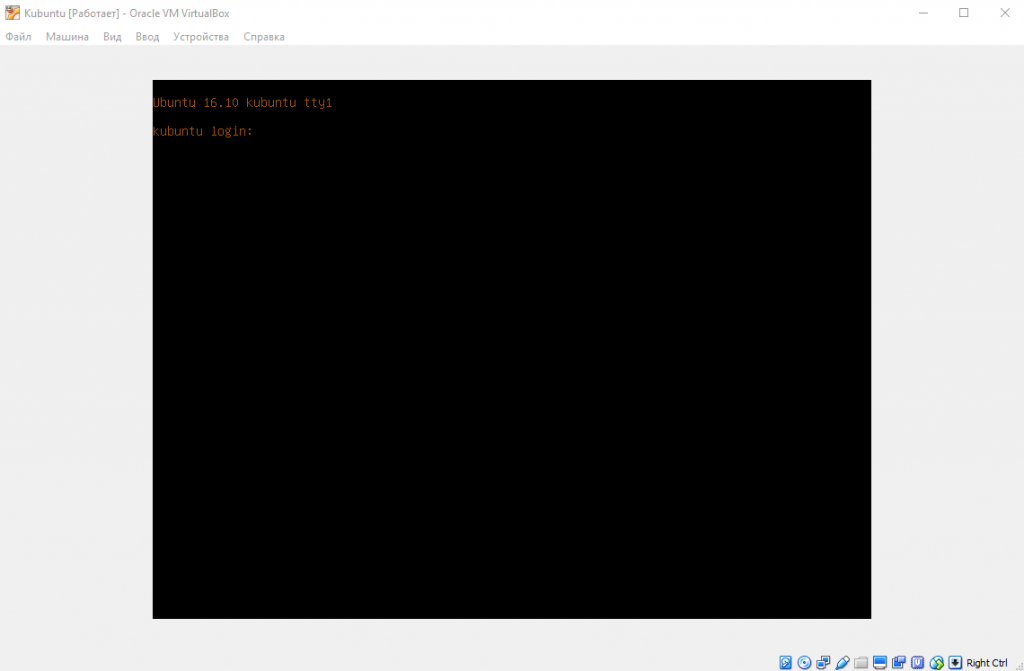Click the VirtualBox icon in the title bar
The image size is (1024, 671).
click(12, 12)
